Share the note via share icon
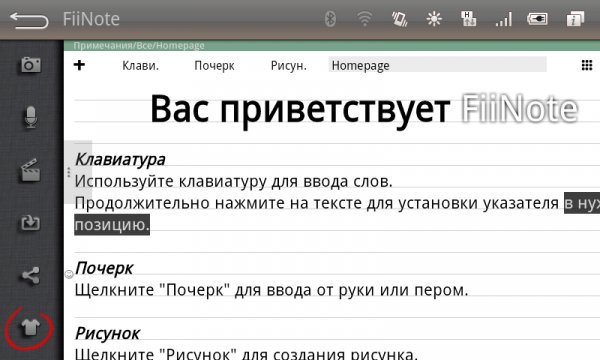The image size is (600, 360). (31, 275)
